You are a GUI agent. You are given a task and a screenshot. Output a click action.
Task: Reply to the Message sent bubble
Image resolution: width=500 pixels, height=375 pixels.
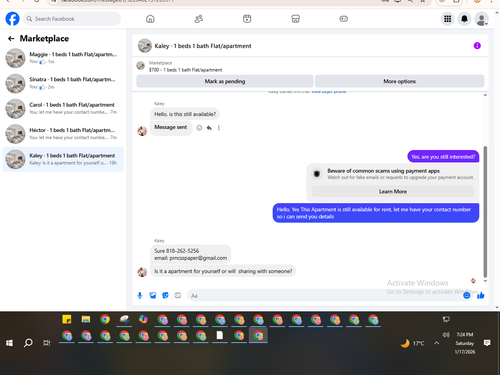(209, 128)
